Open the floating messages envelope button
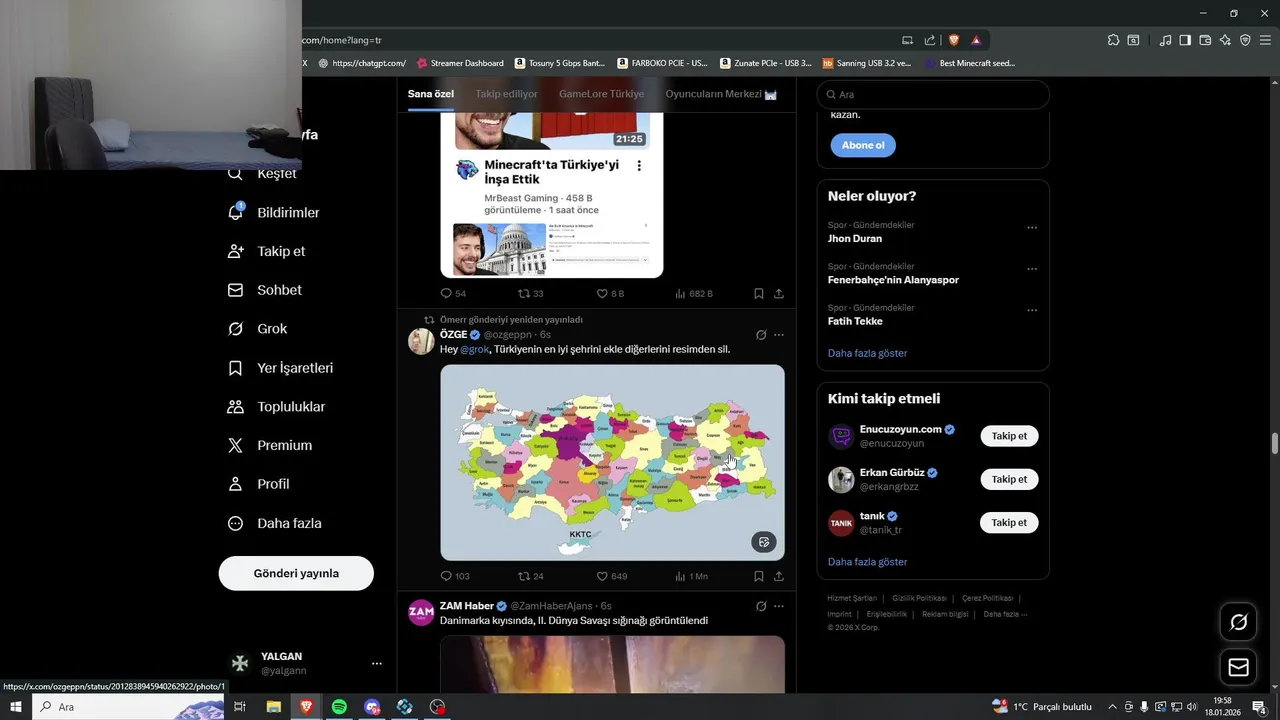This screenshot has width=1280, height=720. [x=1238, y=667]
